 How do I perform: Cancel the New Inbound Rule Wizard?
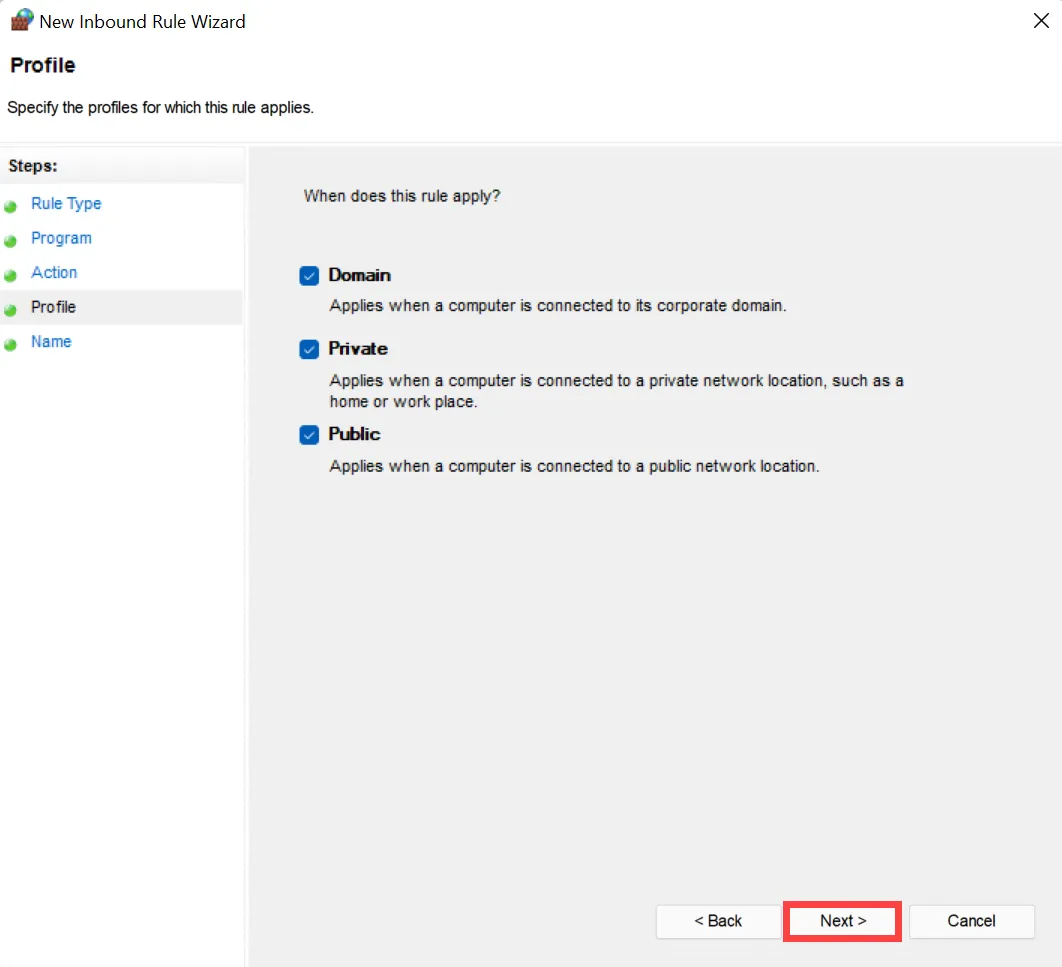(971, 921)
